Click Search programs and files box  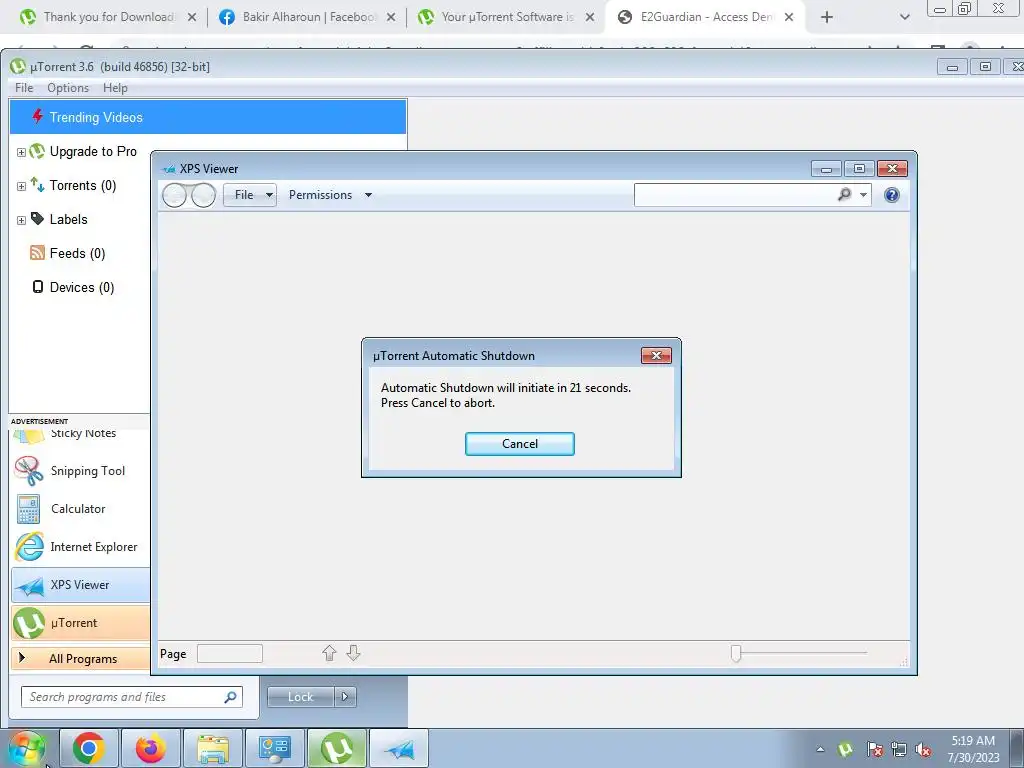pyautogui.click(x=132, y=697)
